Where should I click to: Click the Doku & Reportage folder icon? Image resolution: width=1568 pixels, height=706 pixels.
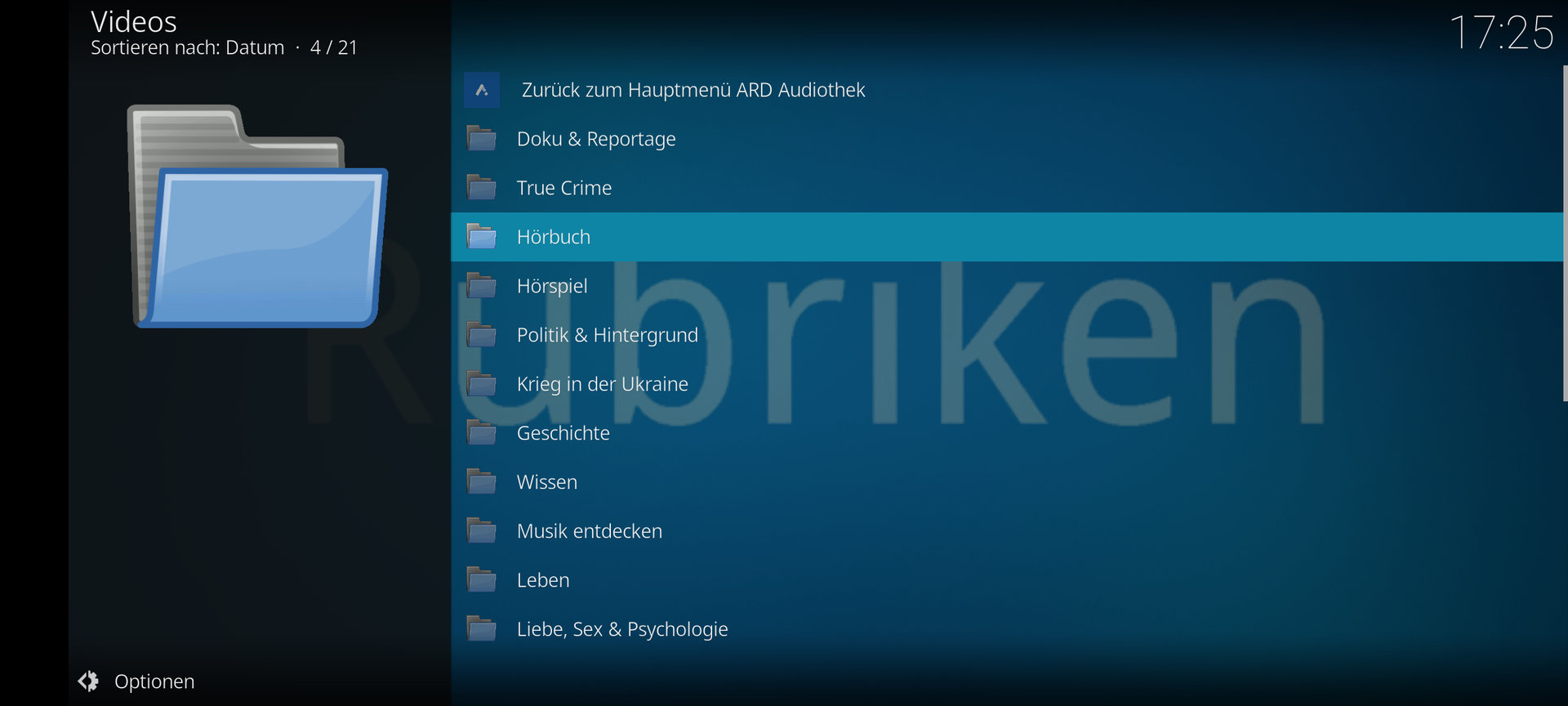pyautogui.click(x=482, y=139)
